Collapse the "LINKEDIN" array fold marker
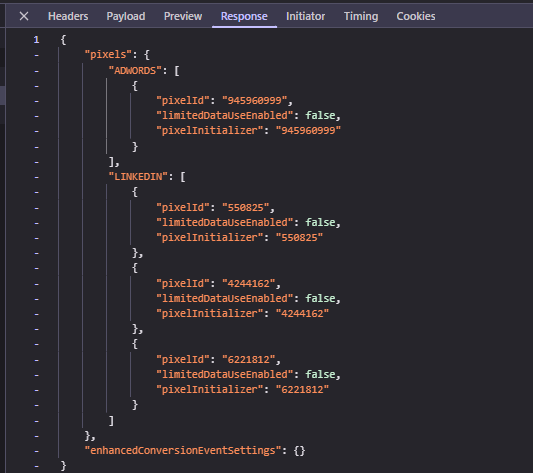The width and height of the screenshot is (533, 473). click(x=36, y=177)
